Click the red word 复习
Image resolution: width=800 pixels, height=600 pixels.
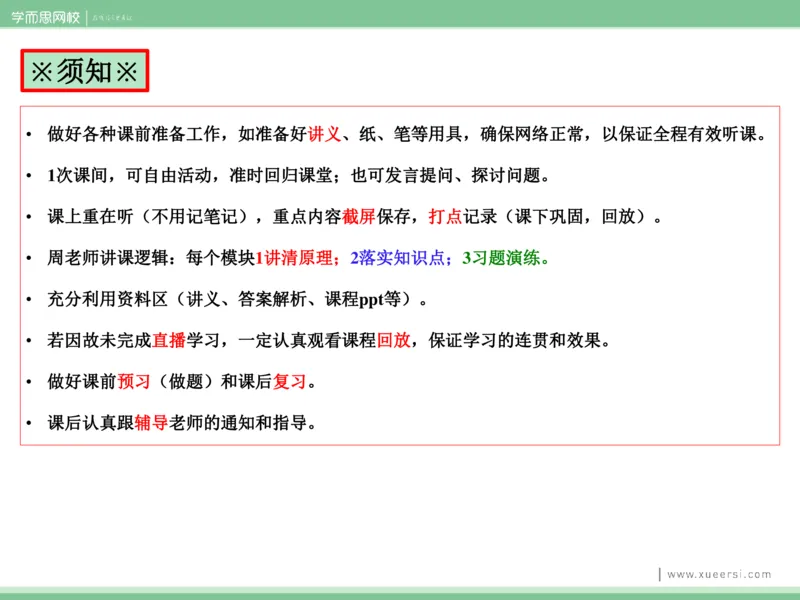click(290, 382)
